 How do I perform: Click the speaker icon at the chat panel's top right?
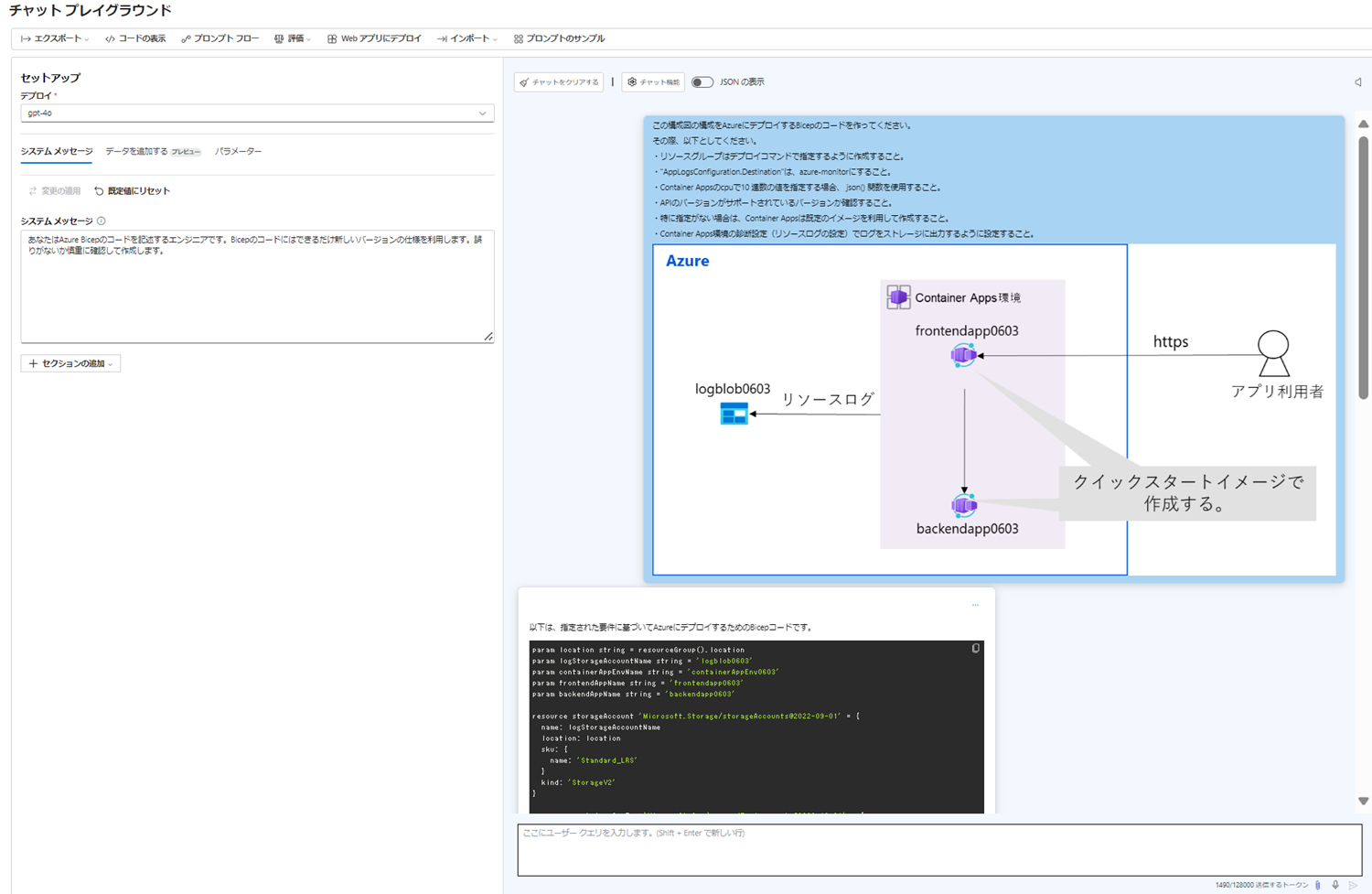click(x=1358, y=82)
